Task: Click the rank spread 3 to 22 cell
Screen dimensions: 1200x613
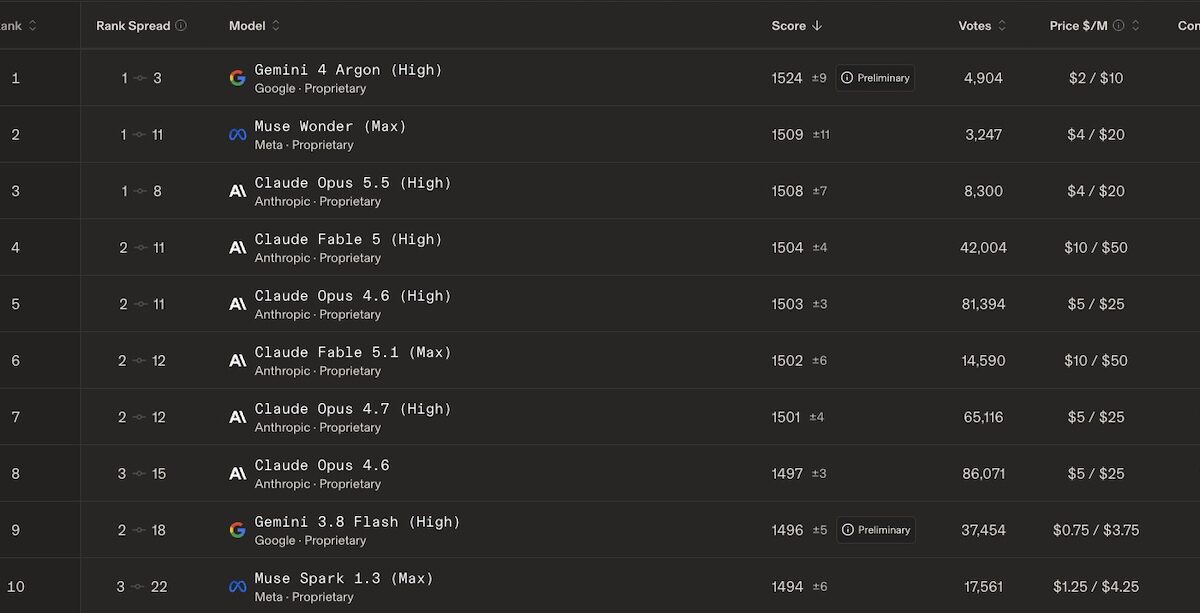Action: [141, 587]
